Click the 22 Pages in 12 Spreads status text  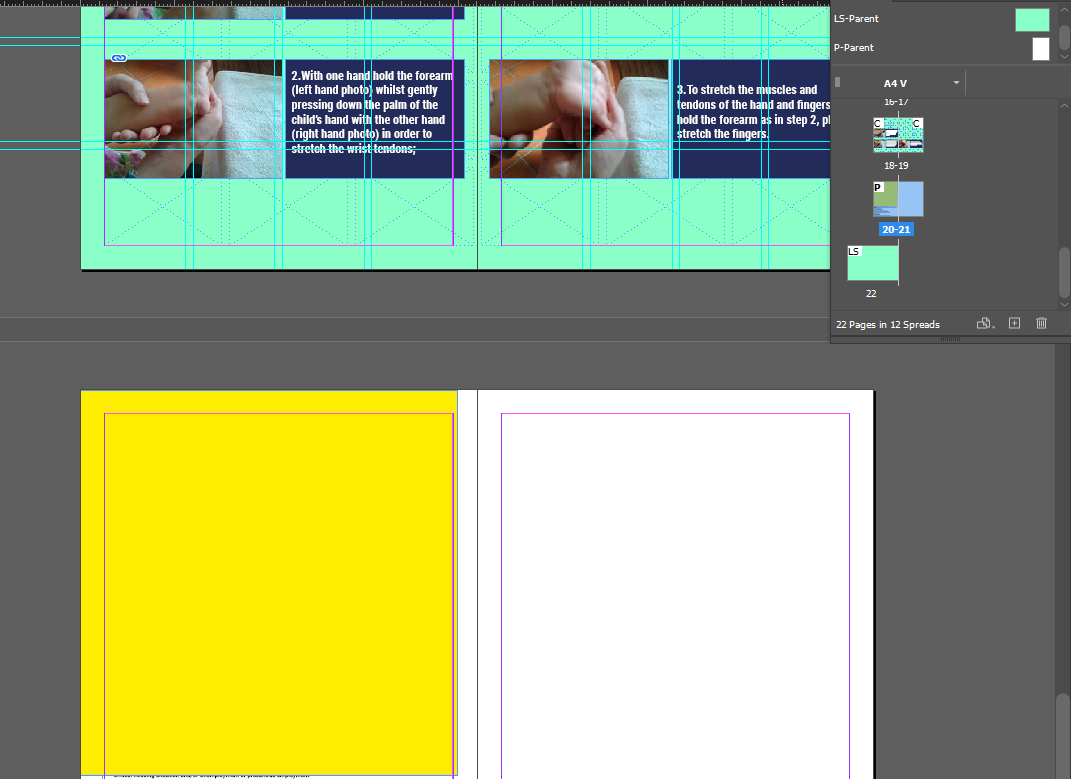coord(888,324)
